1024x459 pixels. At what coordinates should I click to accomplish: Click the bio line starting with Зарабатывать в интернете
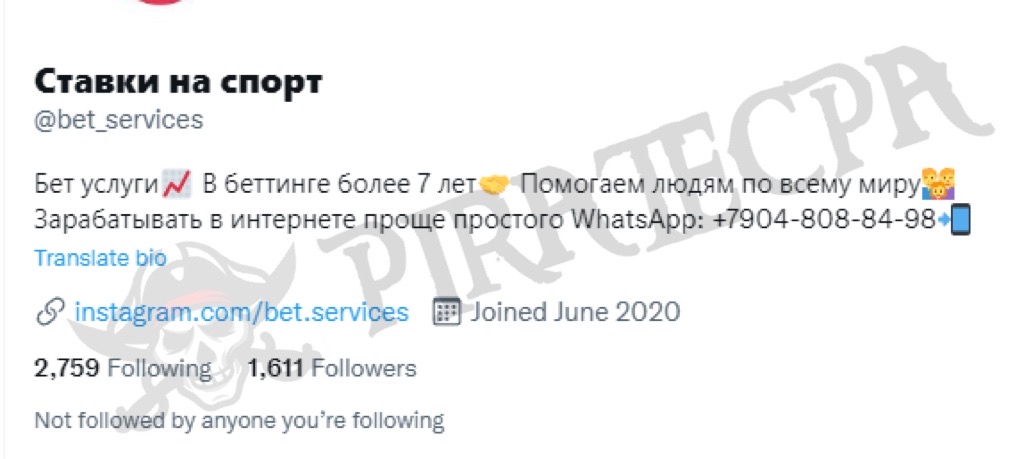point(503,221)
